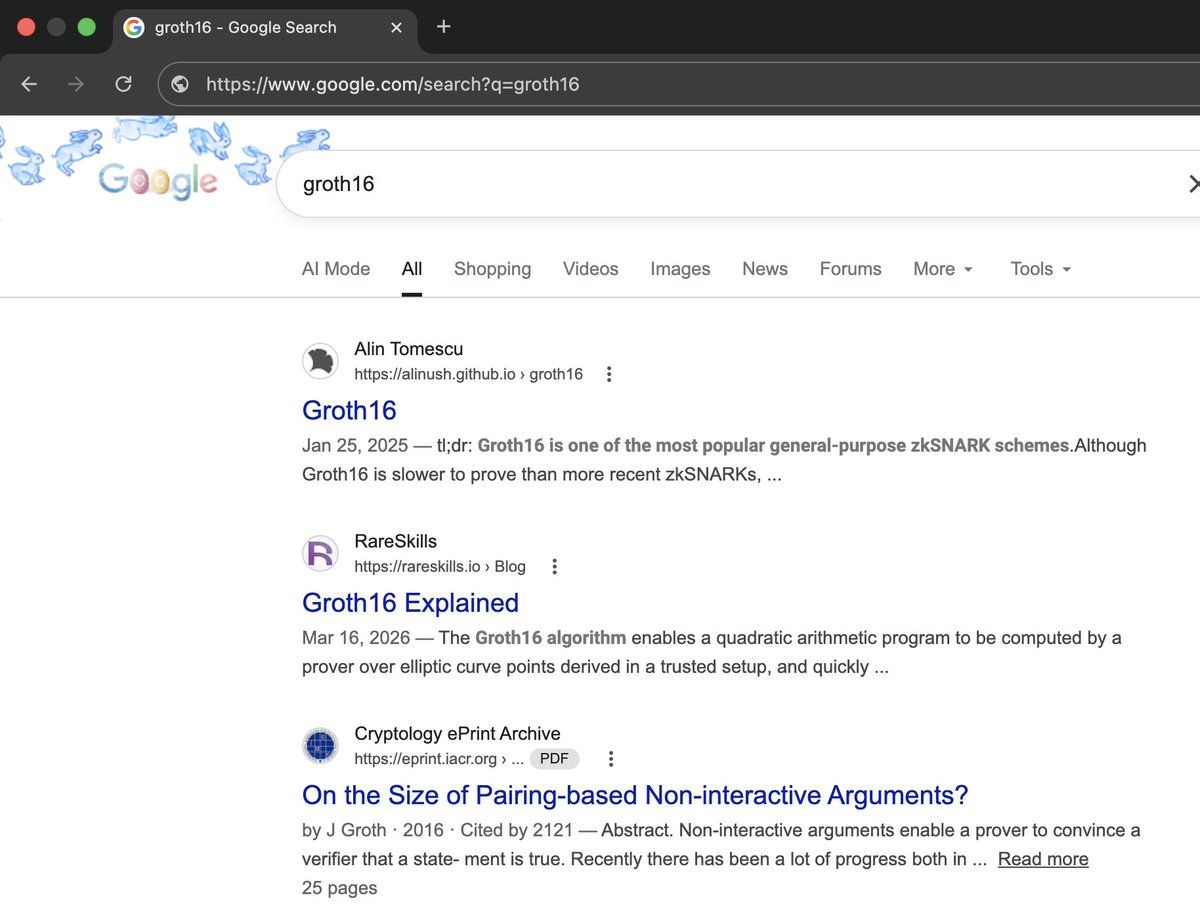Click the PDF badge on ePrint result

tap(554, 758)
